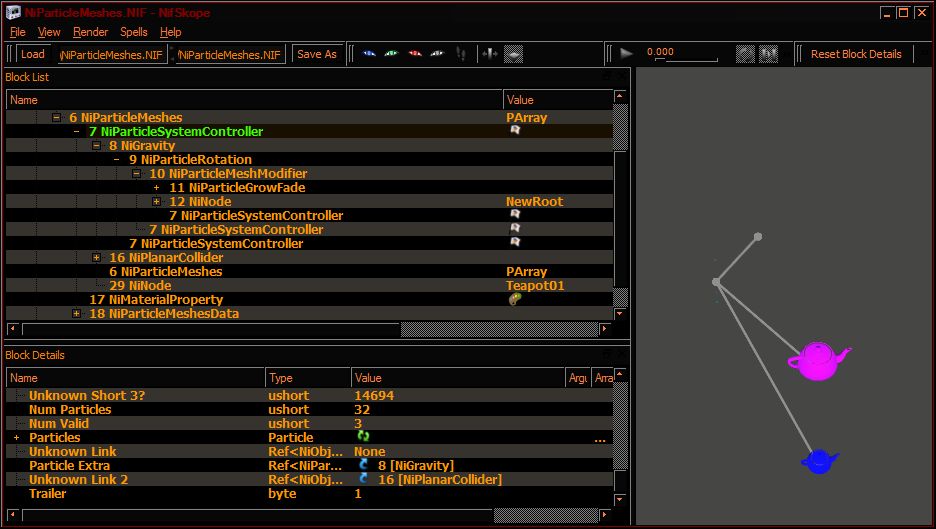
Task: Open the Render menu
Action: pos(90,32)
